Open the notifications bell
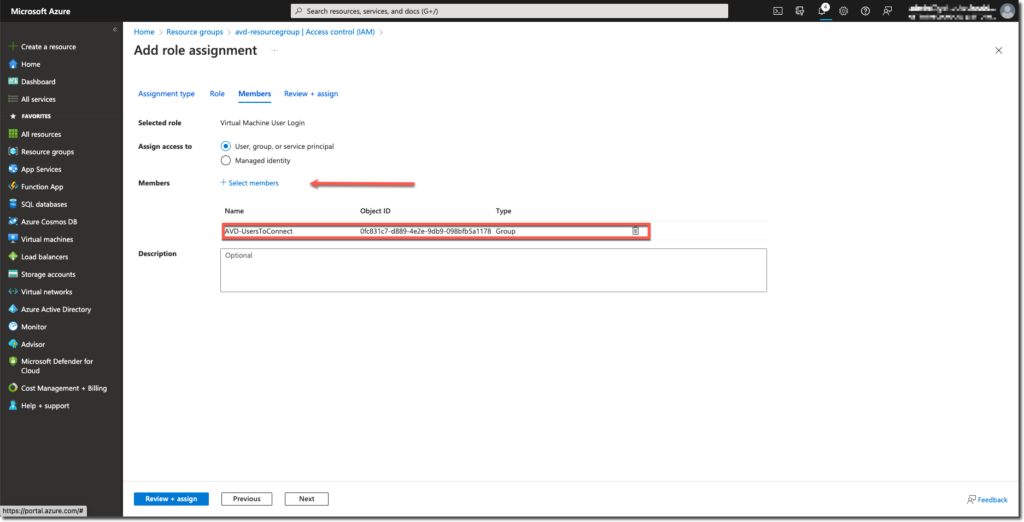1024x522 pixels. [822, 11]
